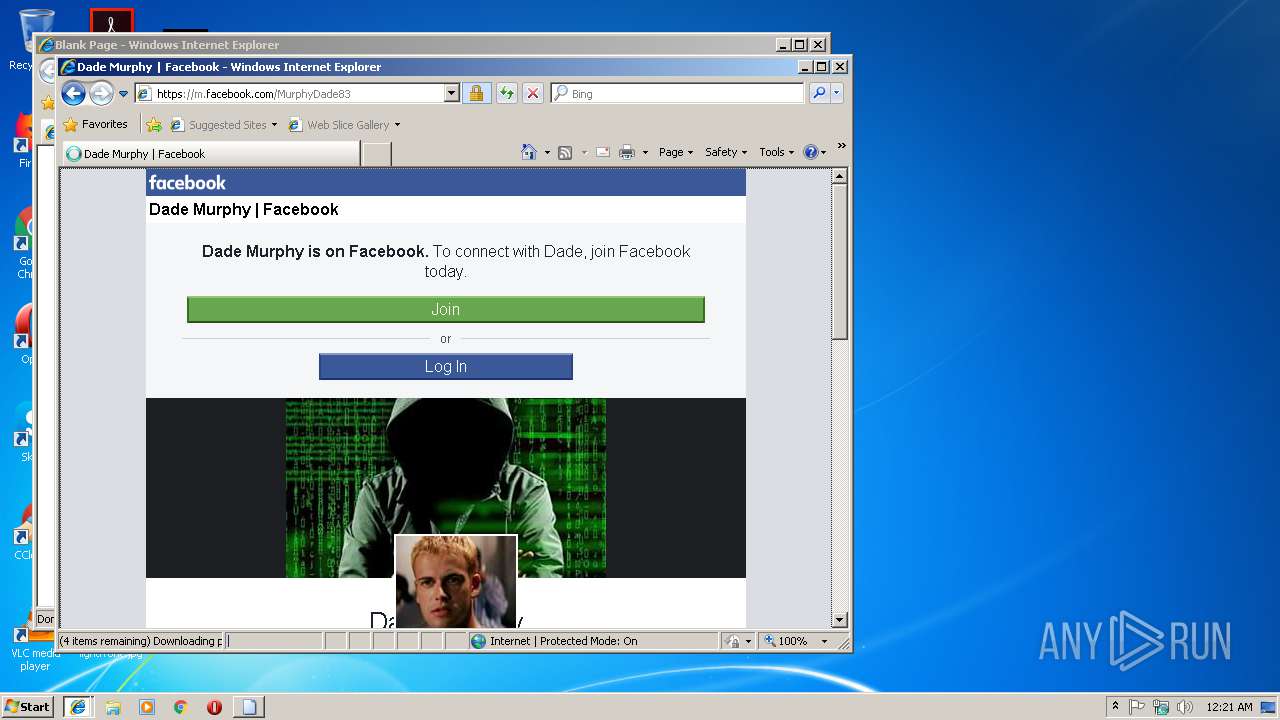Image resolution: width=1280 pixels, height=720 pixels.
Task: Open Windows Media Player from taskbar
Action: tap(147, 707)
